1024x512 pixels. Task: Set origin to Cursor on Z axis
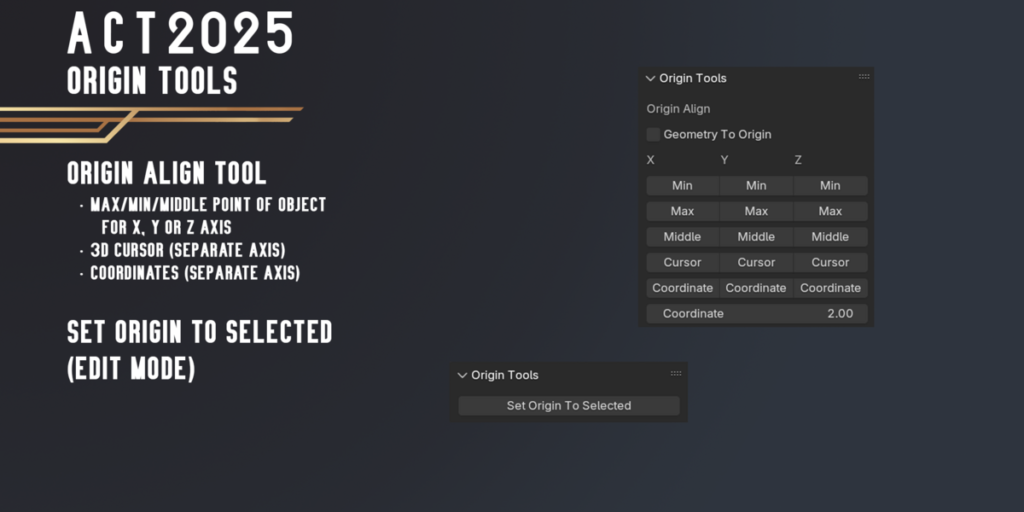pyautogui.click(x=830, y=262)
